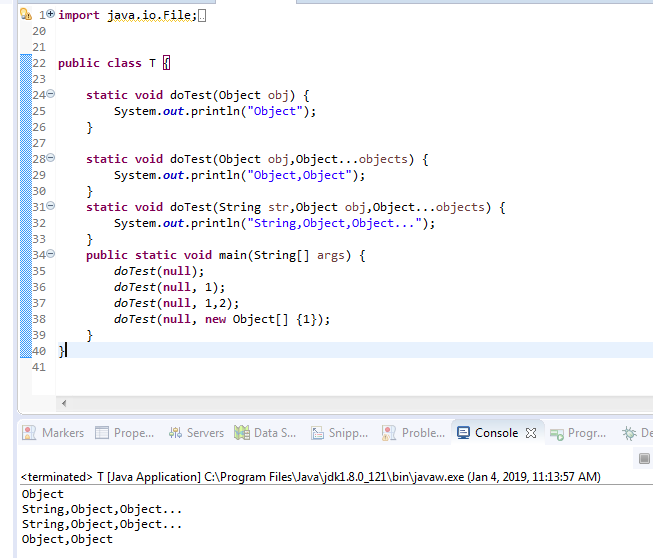
Task: Click the Problems tab icon
Action: pos(389,433)
